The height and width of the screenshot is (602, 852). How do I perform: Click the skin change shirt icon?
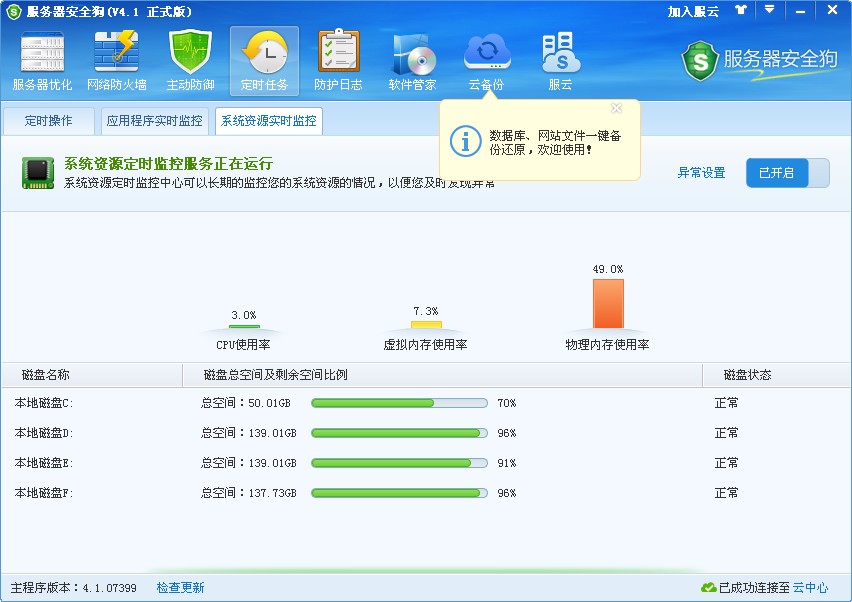[x=740, y=10]
